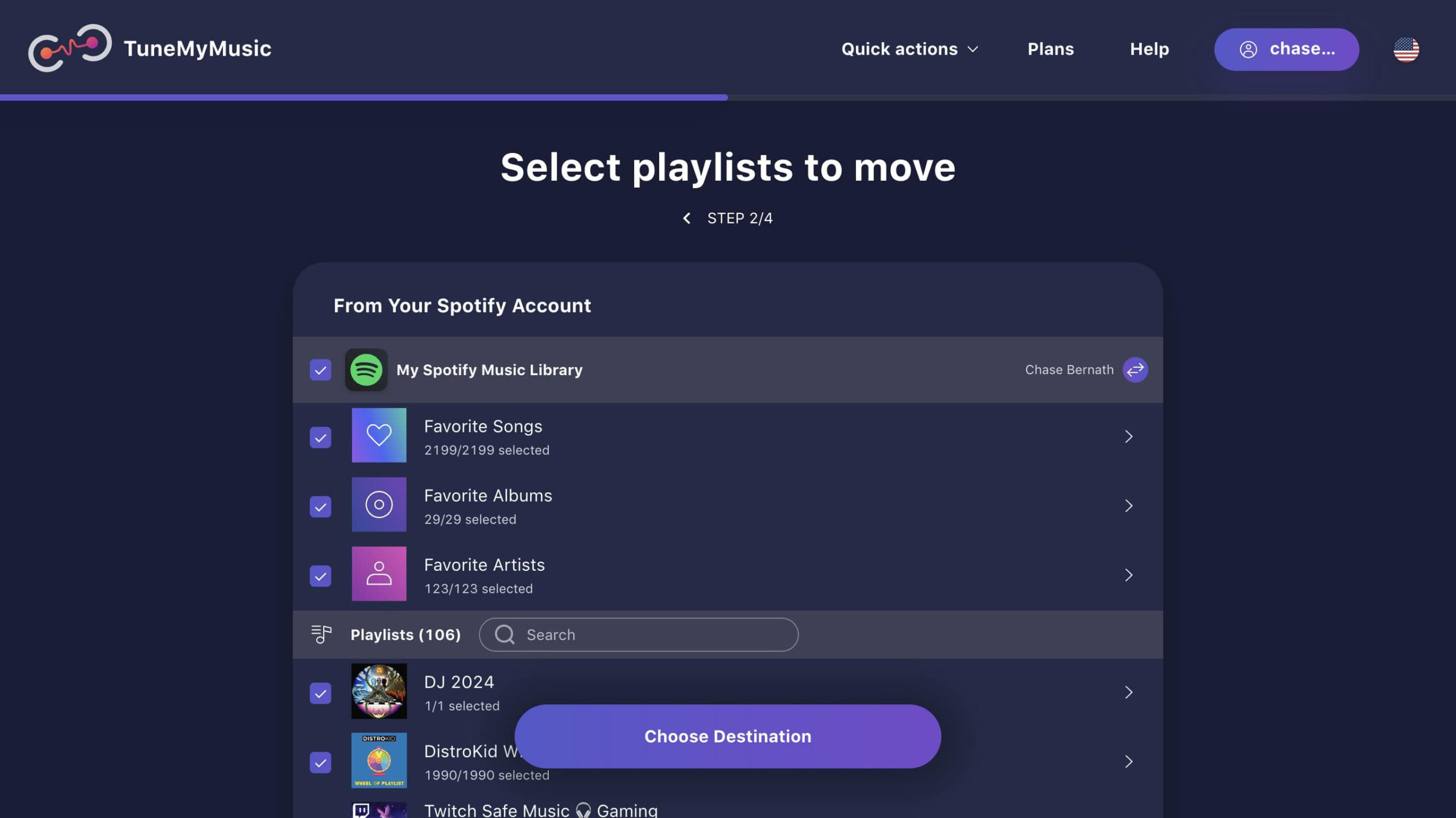Click the user account icon top right
Screen dimensions: 1456x818
pos(1247,49)
